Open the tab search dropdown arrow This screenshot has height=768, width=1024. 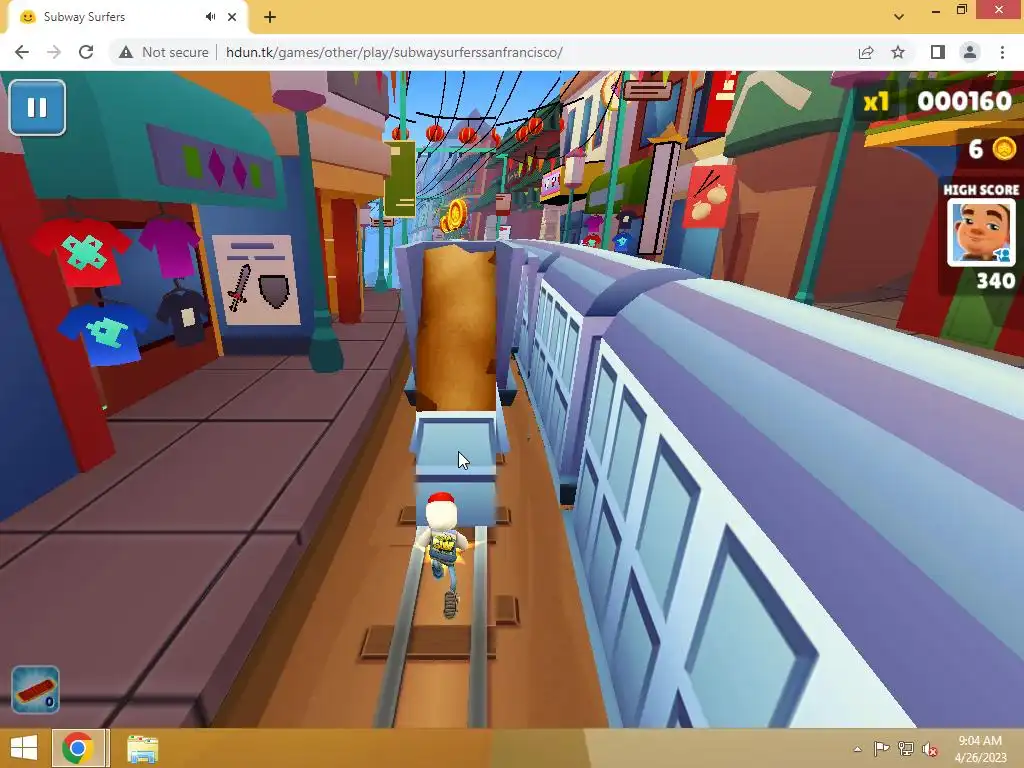pyautogui.click(x=899, y=16)
